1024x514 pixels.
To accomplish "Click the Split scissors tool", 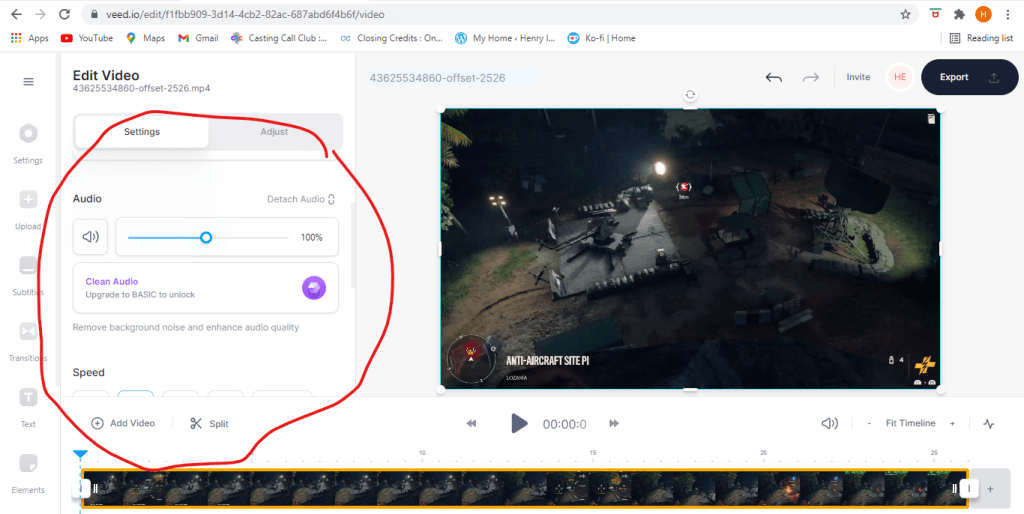I will (209, 423).
